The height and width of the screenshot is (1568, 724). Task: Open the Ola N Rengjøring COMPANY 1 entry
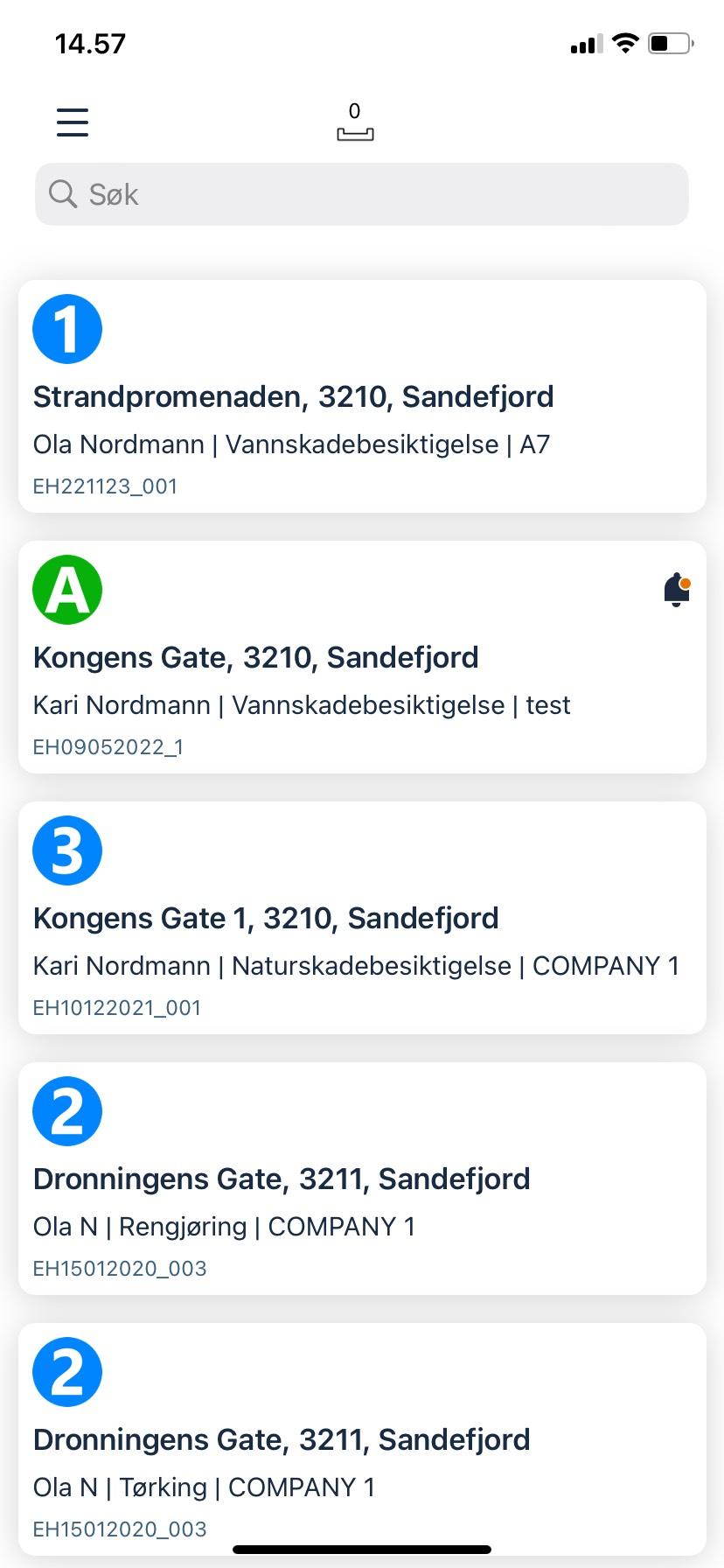click(224, 1227)
